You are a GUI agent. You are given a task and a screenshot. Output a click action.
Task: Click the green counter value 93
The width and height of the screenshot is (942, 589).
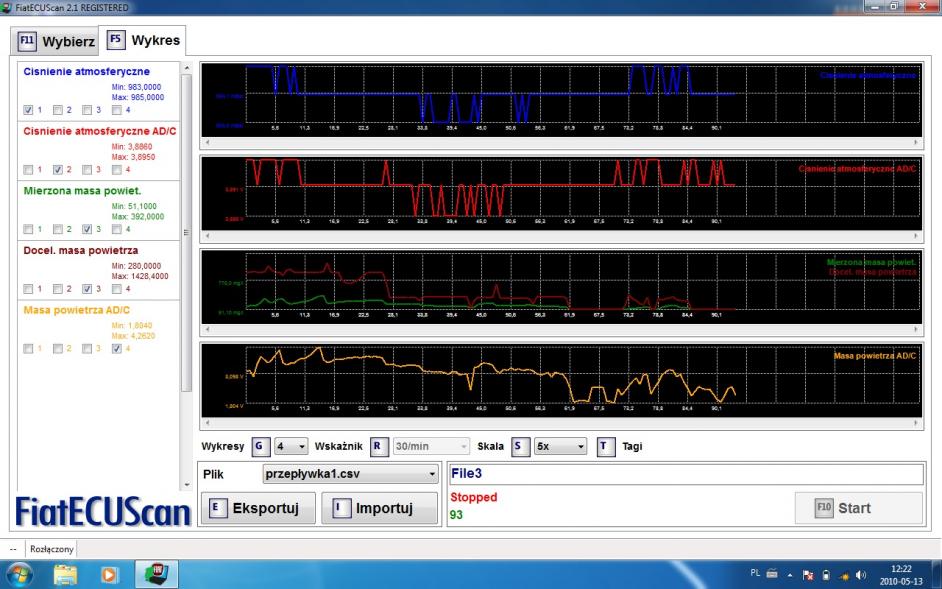456,515
